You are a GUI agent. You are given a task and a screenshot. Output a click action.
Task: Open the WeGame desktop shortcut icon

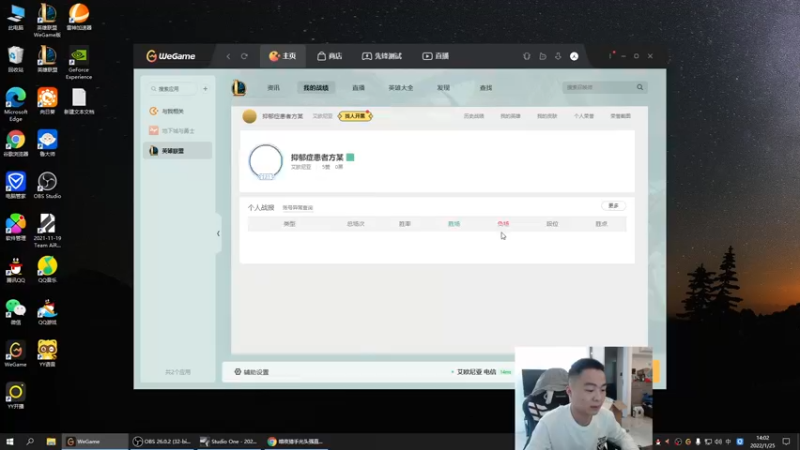(x=16, y=354)
